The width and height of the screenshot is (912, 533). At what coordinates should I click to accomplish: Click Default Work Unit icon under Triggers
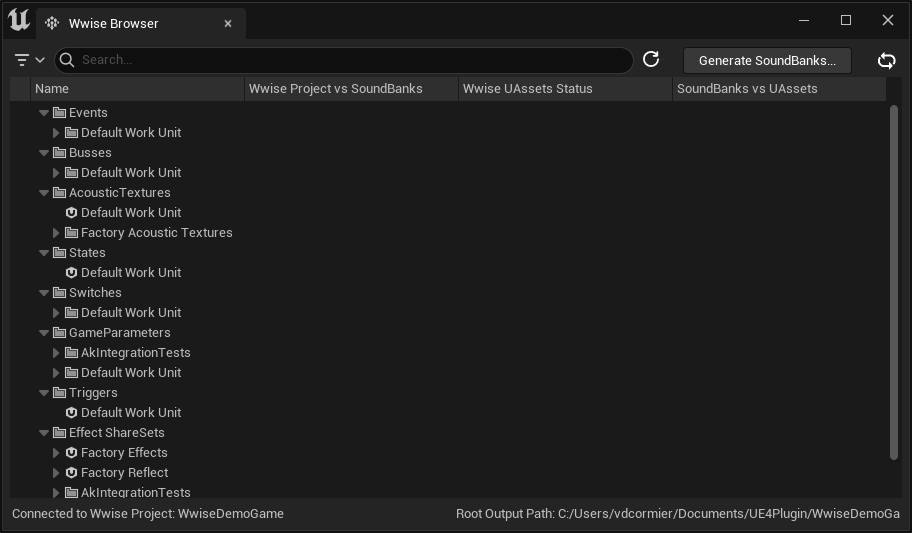pyautogui.click(x=71, y=413)
